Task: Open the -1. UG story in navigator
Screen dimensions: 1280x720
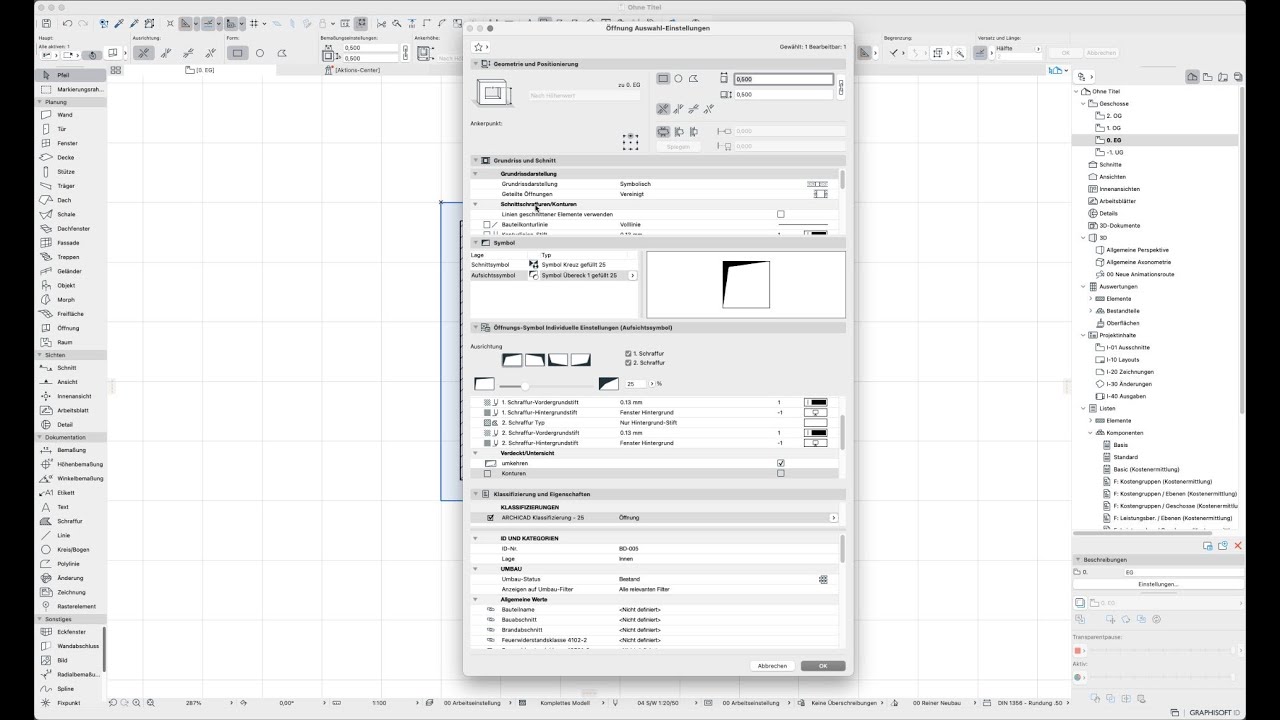Action: tap(1114, 152)
